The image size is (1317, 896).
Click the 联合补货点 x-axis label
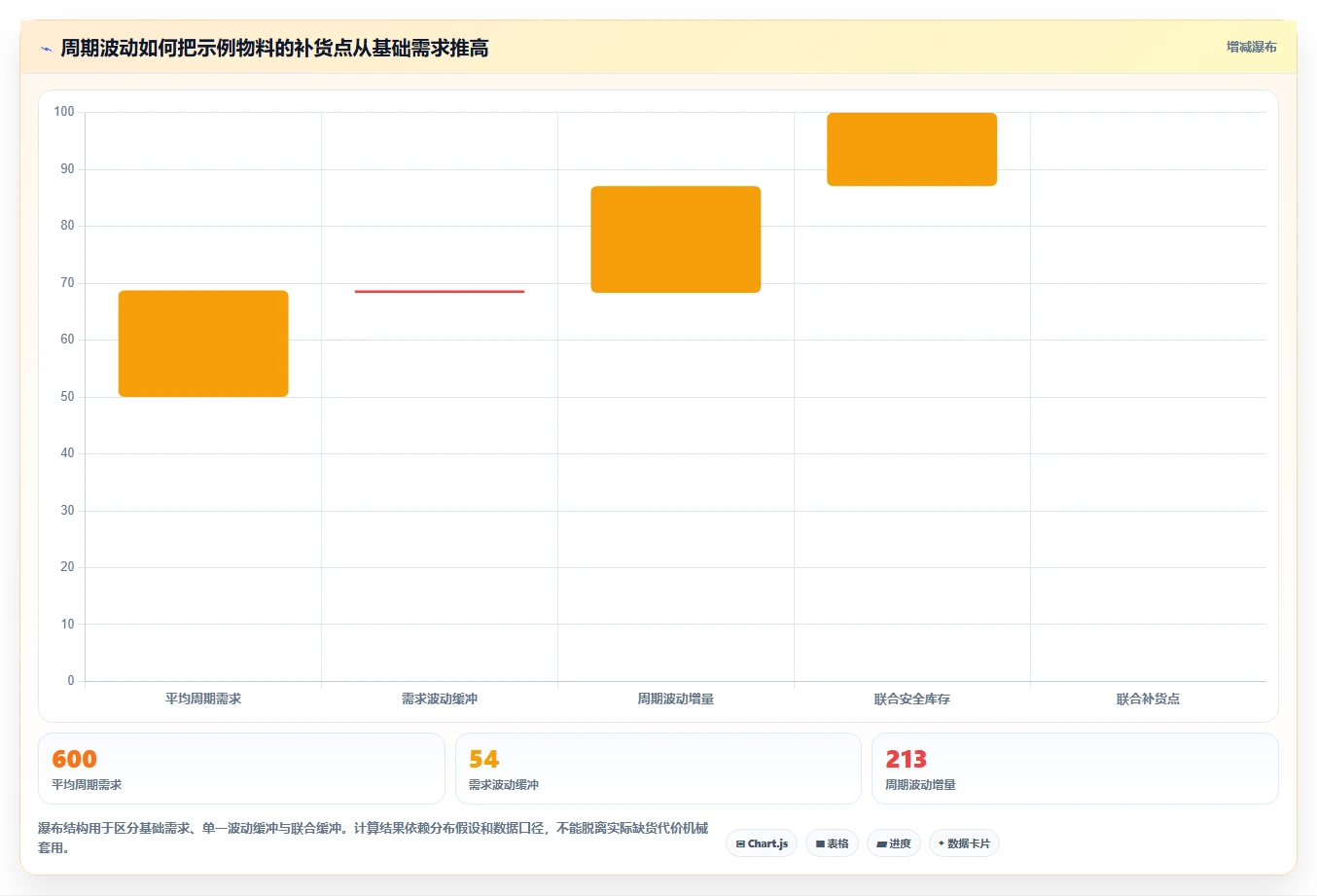pos(1148,699)
